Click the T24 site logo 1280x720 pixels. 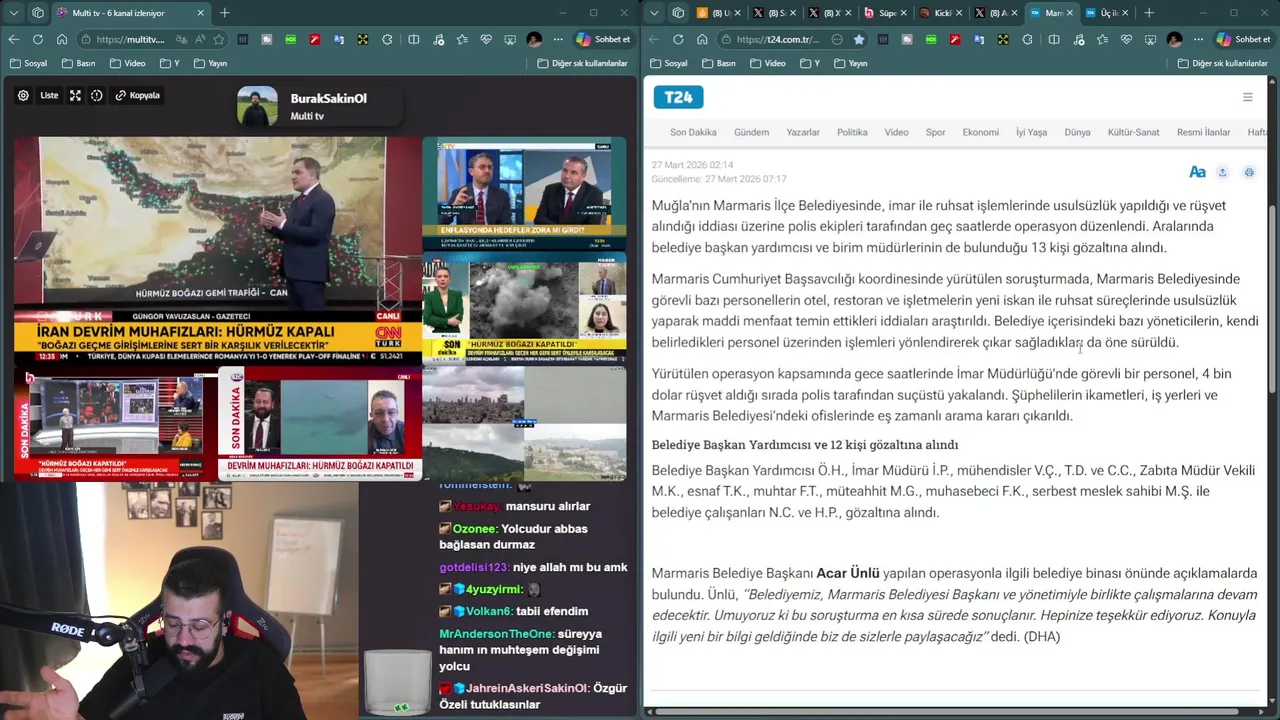click(x=679, y=97)
